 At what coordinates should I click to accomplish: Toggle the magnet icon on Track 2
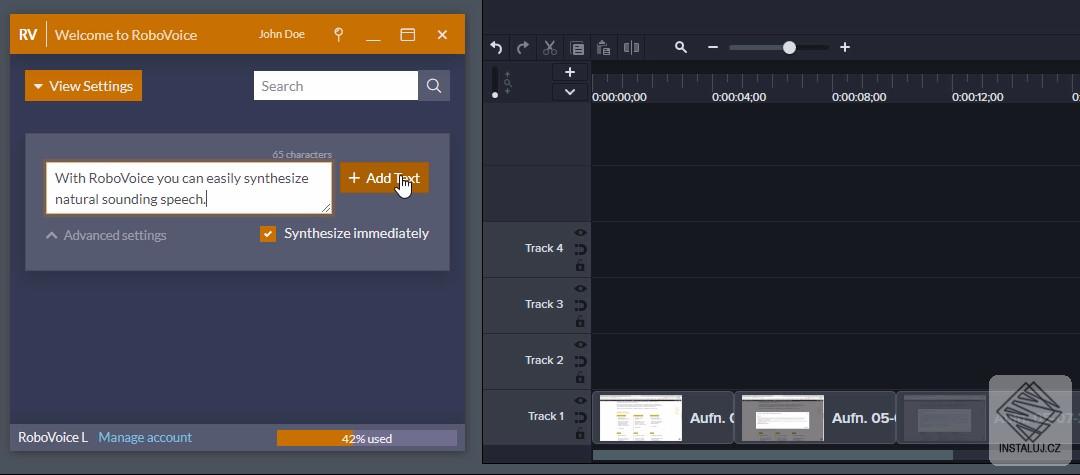580,361
